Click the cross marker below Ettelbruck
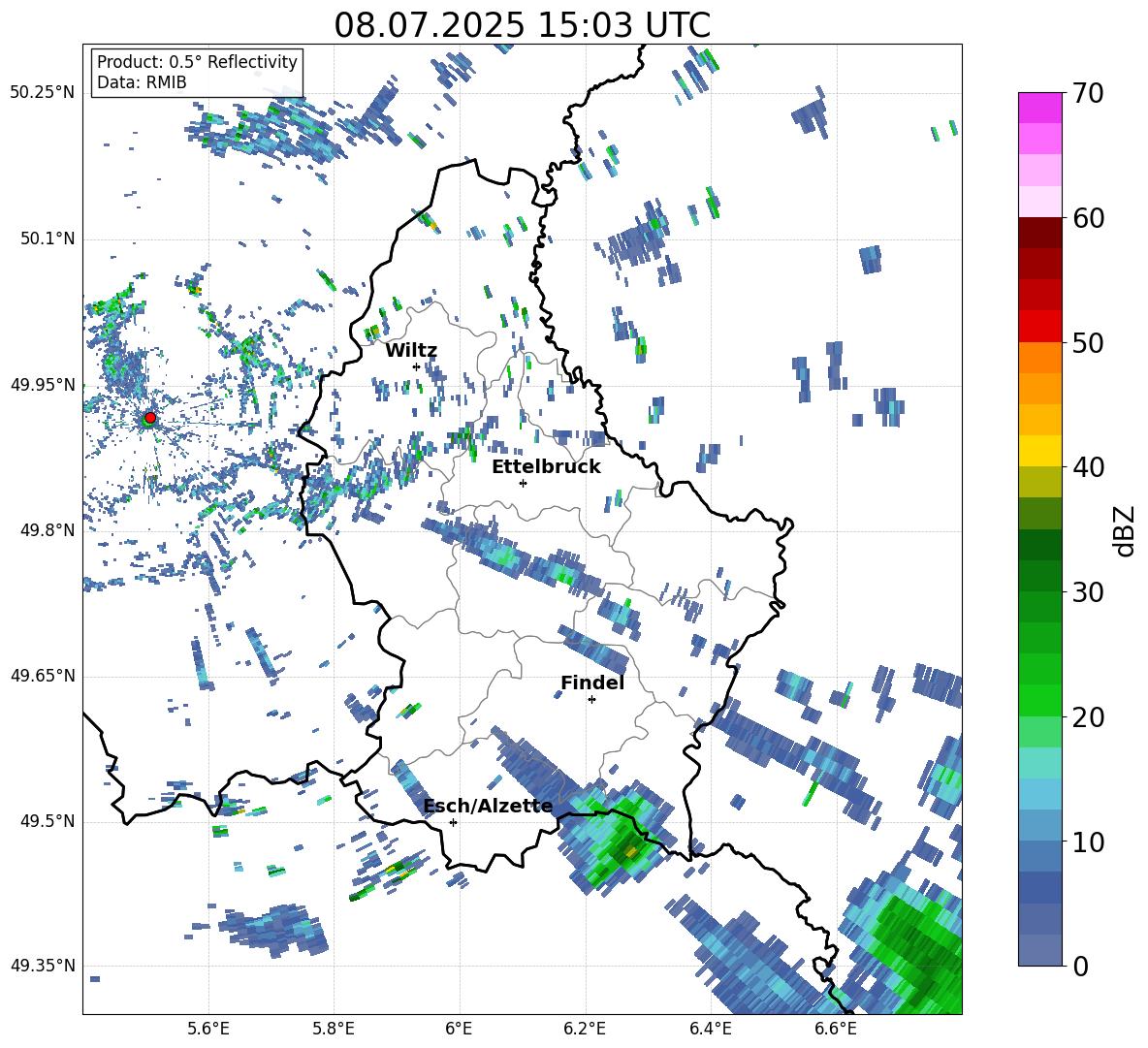Image resolution: width=1148 pixels, height=1048 pixels. [523, 483]
